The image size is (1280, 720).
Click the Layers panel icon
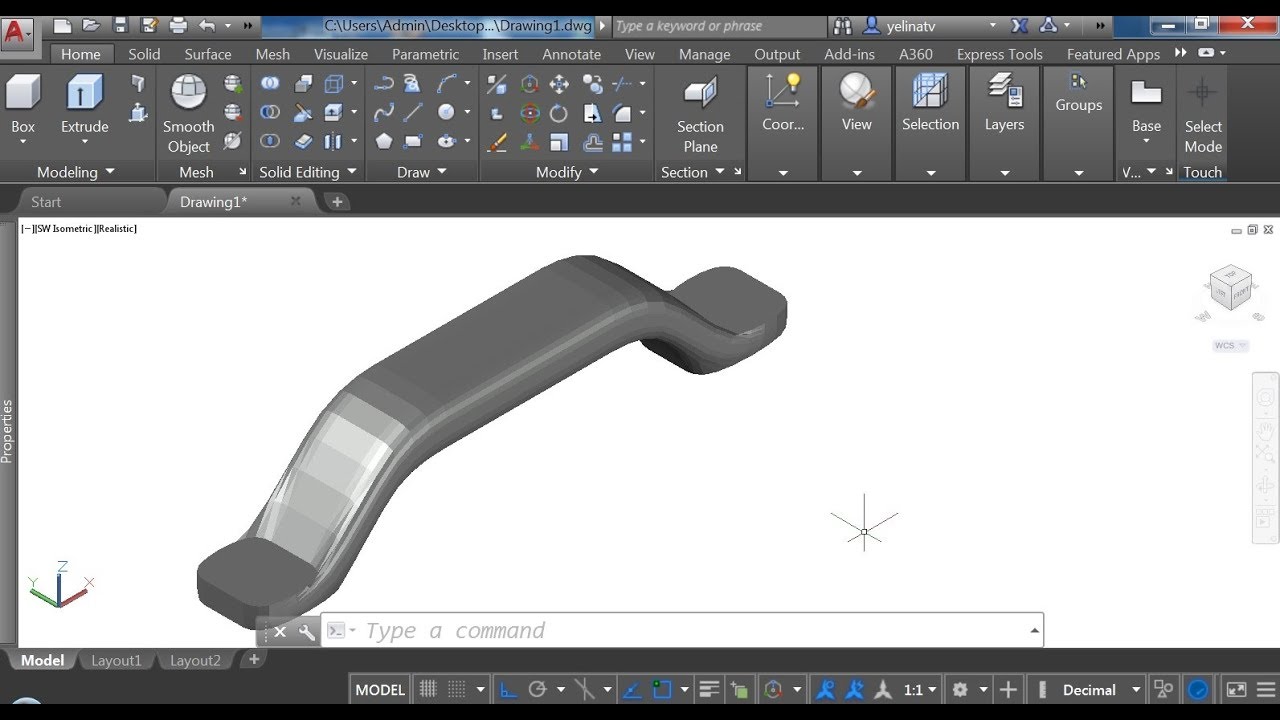(1004, 105)
